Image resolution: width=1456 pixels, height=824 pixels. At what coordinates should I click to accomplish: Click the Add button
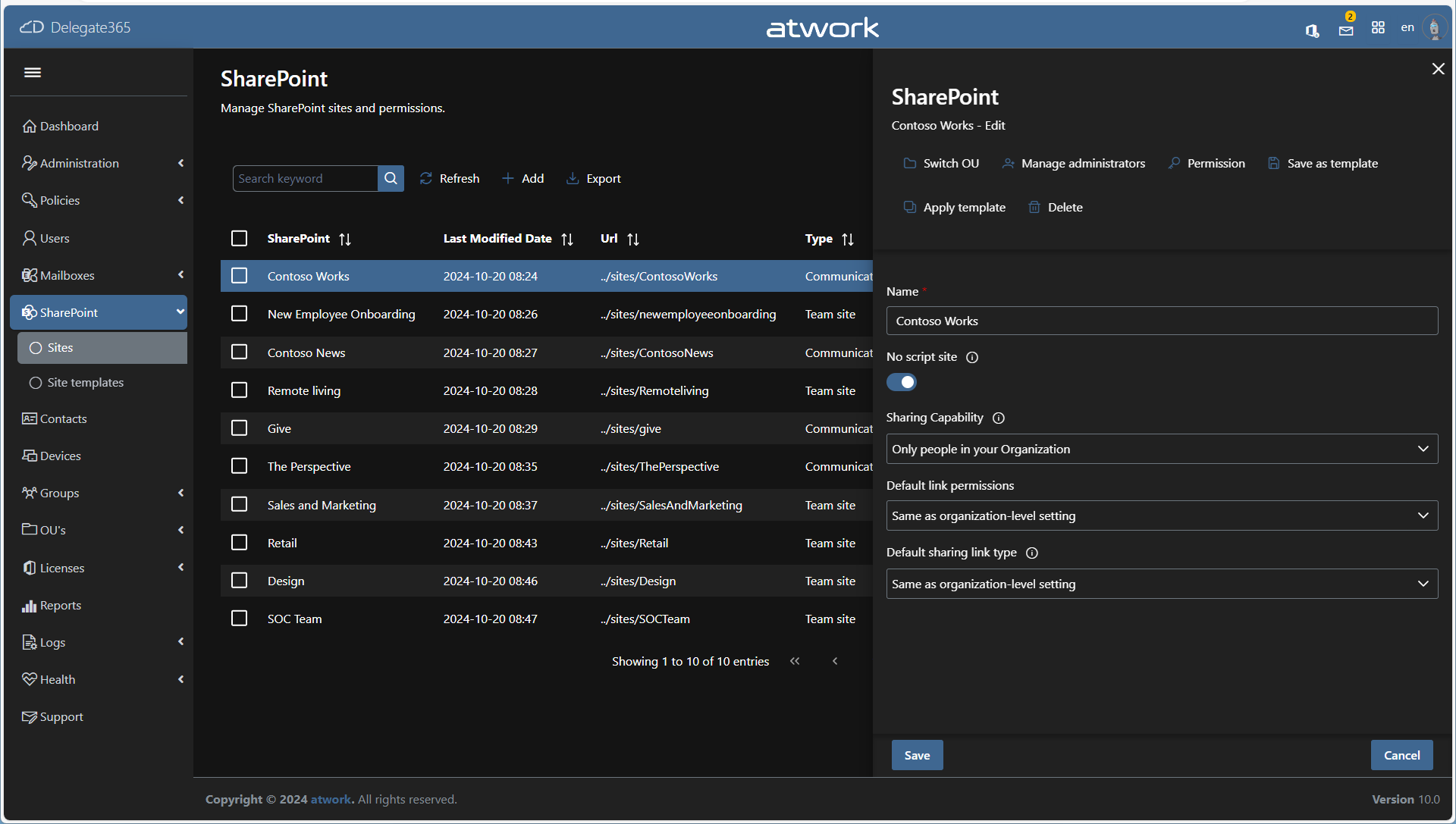pyautogui.click(x=522, y=178)
